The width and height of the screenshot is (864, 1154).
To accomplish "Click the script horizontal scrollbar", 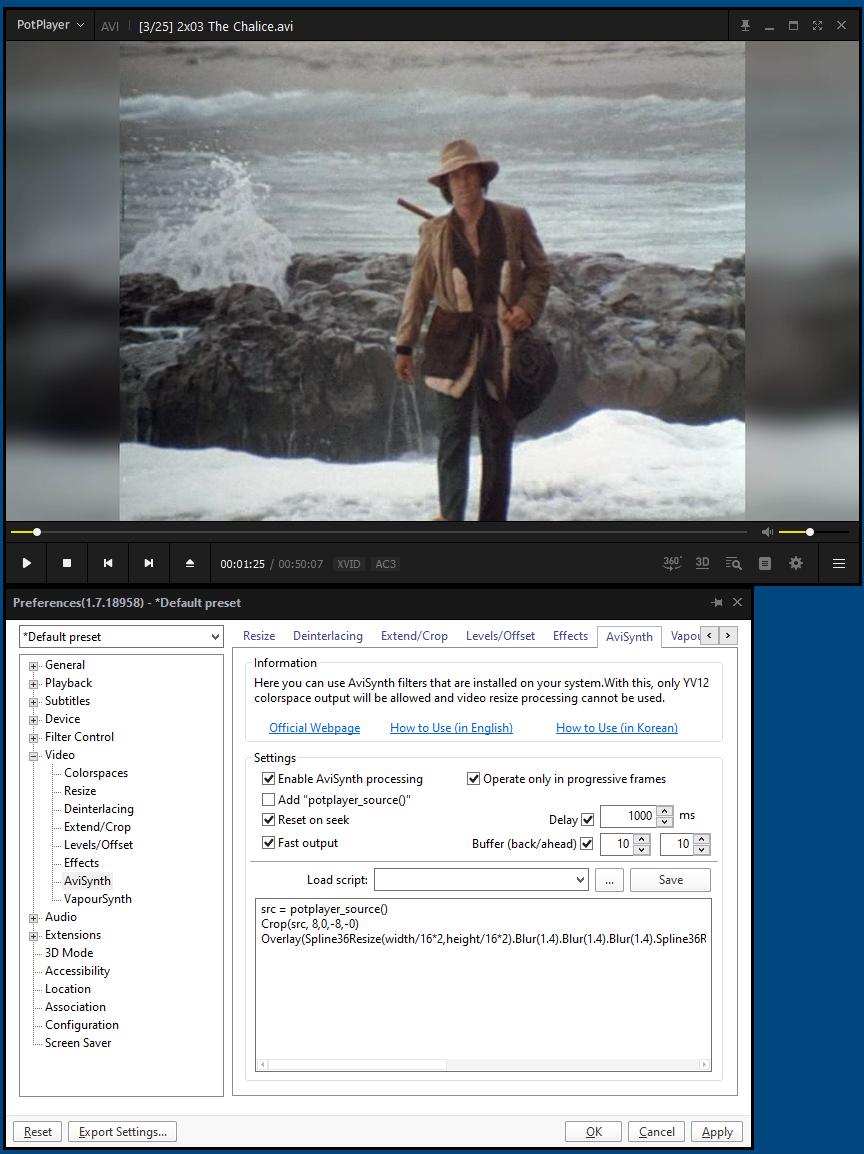I will [x=484, y=1064].
